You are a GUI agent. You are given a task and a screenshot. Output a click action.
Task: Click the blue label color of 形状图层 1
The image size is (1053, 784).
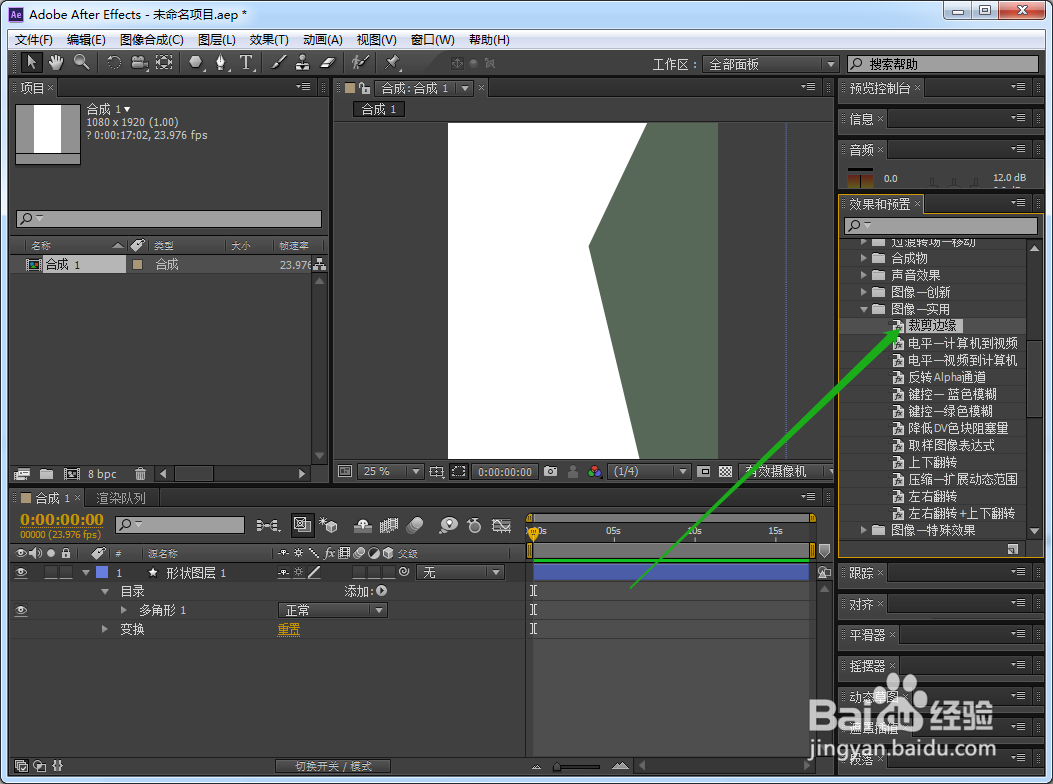[102, 572]
